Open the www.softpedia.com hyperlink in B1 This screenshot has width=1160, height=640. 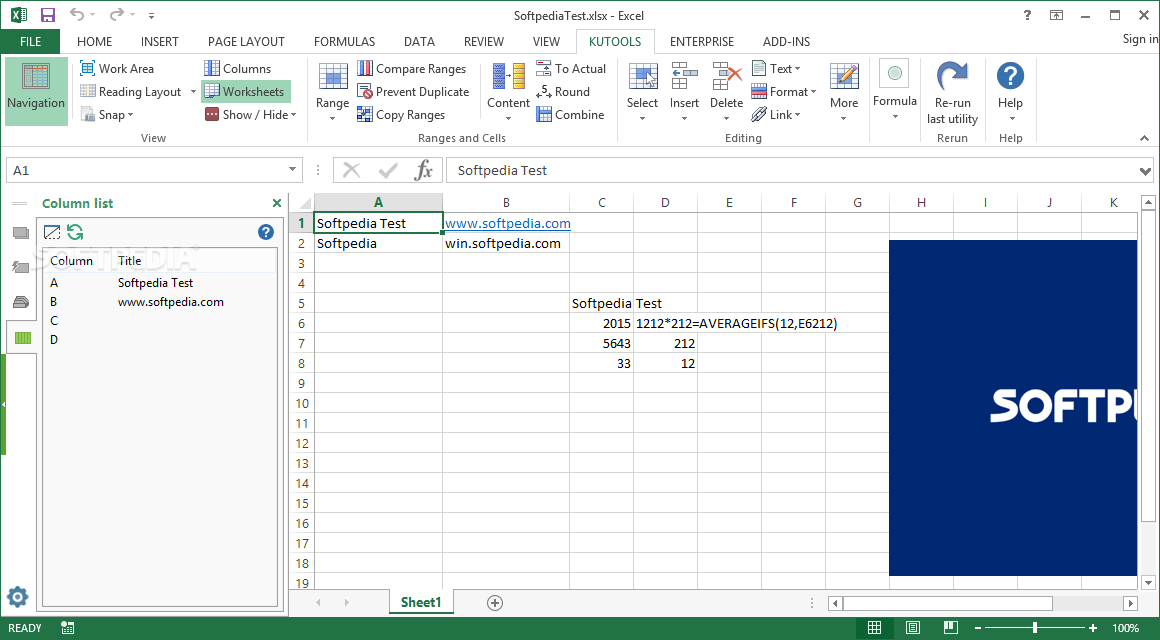coord(508,223)
